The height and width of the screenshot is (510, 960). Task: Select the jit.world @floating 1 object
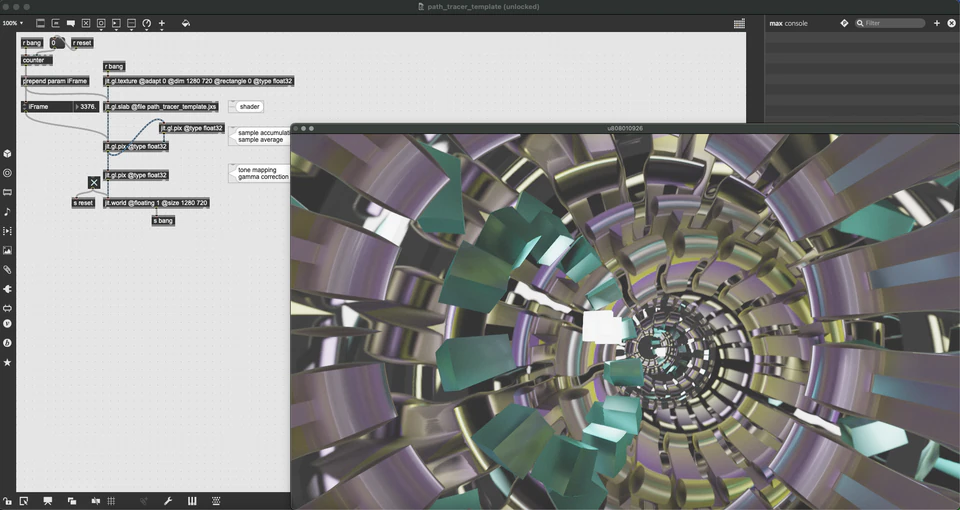(156, 203)
